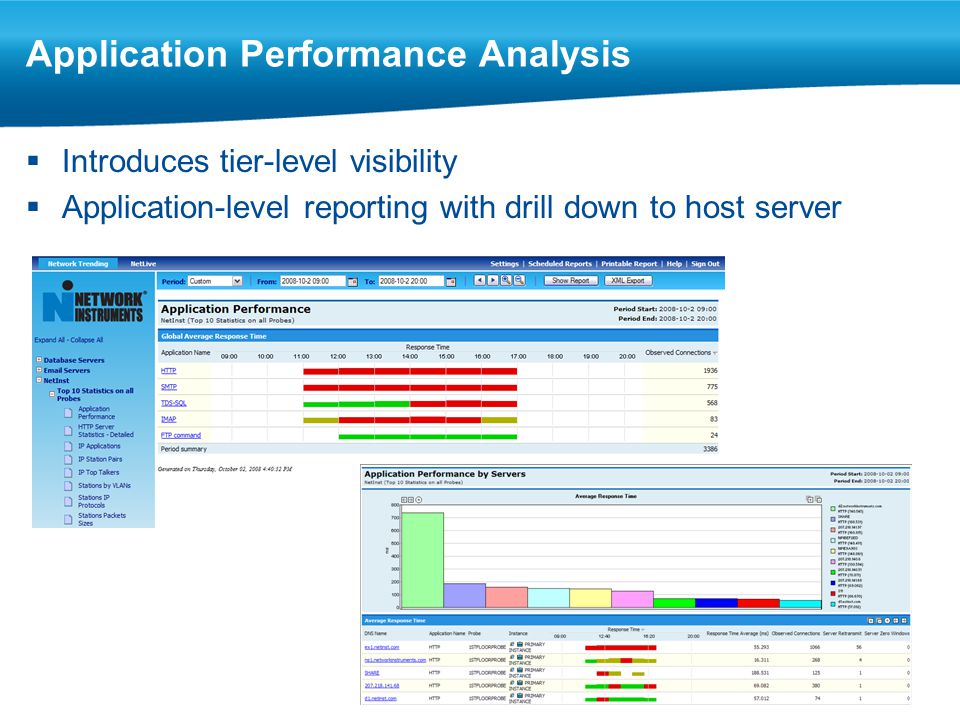
Task: Click first table tool icon in Average Response Time bar
Action: click(x=871, y=621)
